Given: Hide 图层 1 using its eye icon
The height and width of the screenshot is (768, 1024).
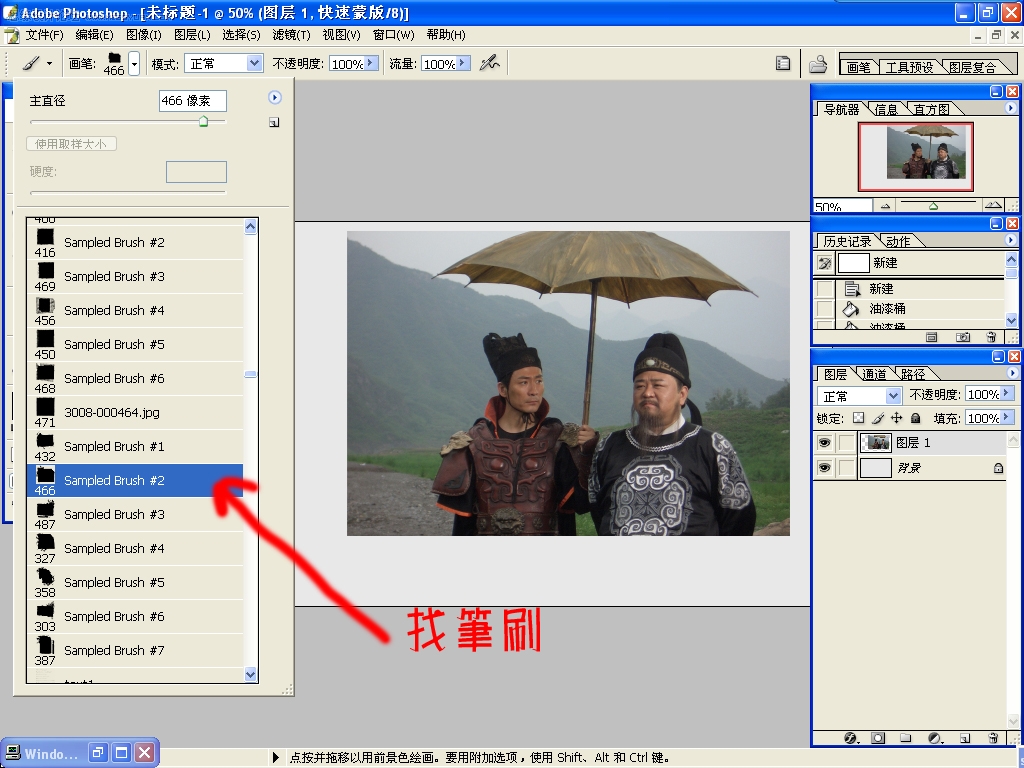Looking at the screenshot, I should click(825, 443).
